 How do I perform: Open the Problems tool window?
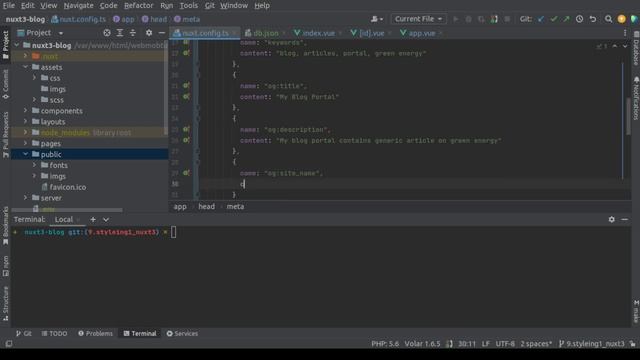pos(95,333)
